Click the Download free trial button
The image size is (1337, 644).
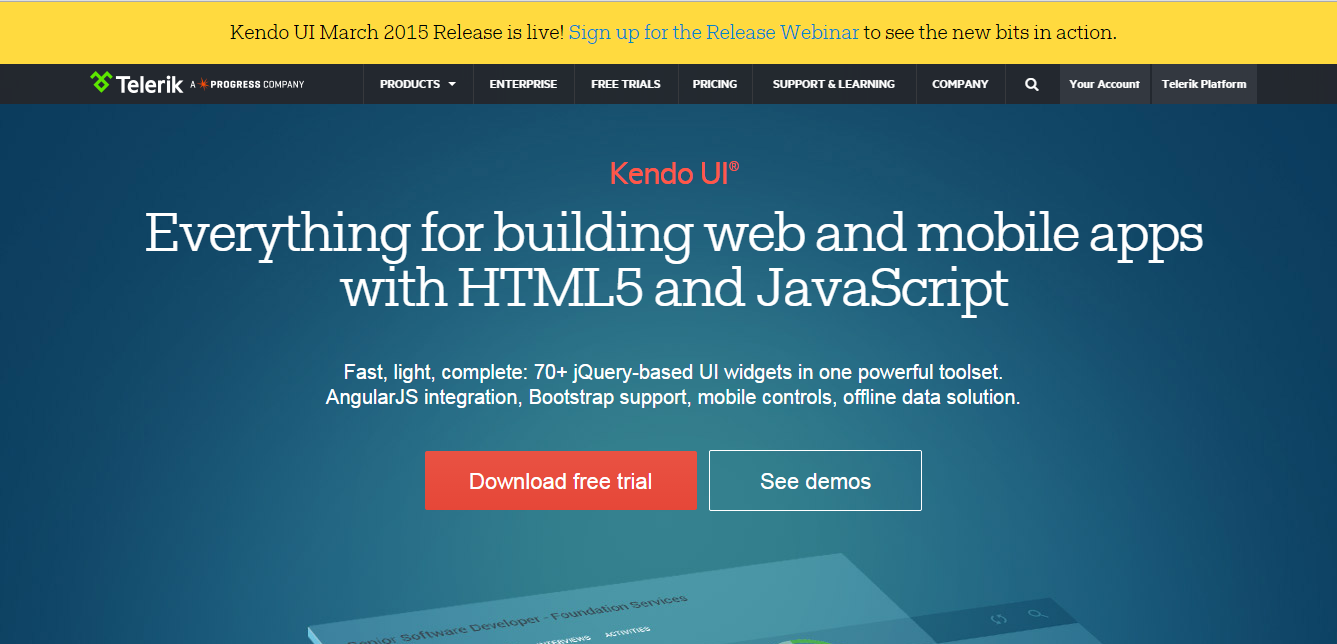tap(561, 481)
